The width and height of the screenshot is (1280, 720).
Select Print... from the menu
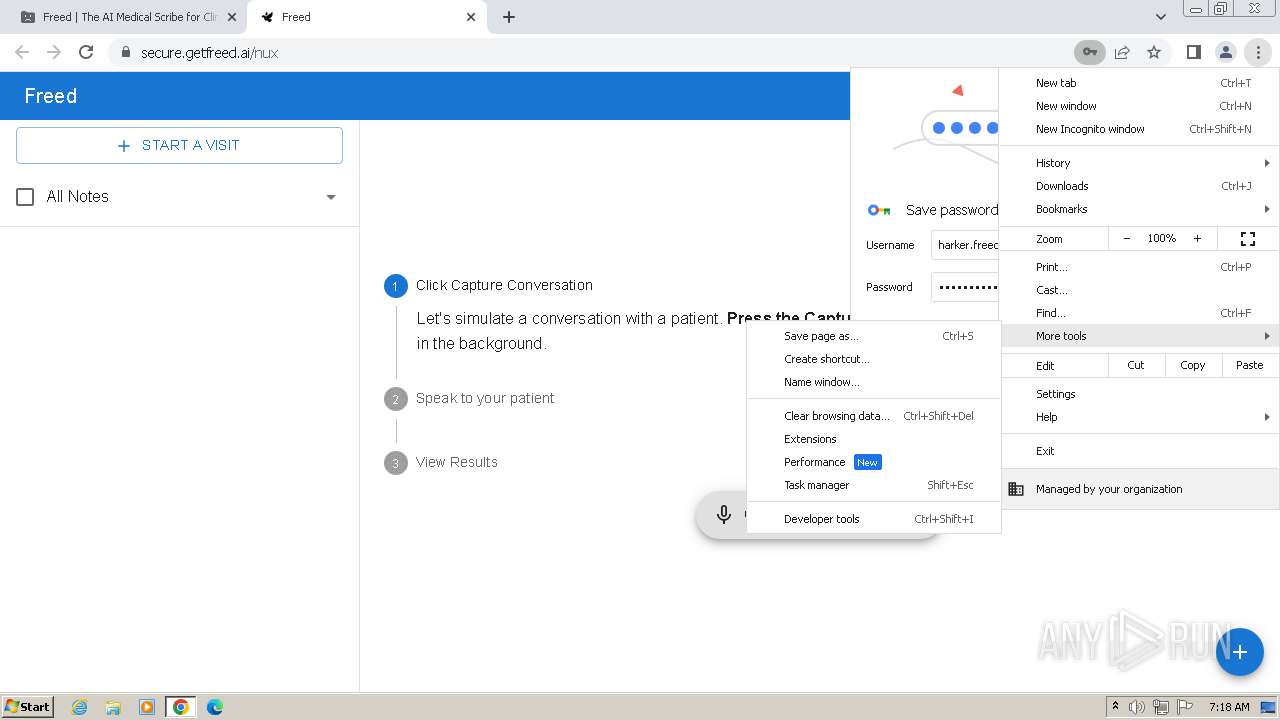(1138, 267)
